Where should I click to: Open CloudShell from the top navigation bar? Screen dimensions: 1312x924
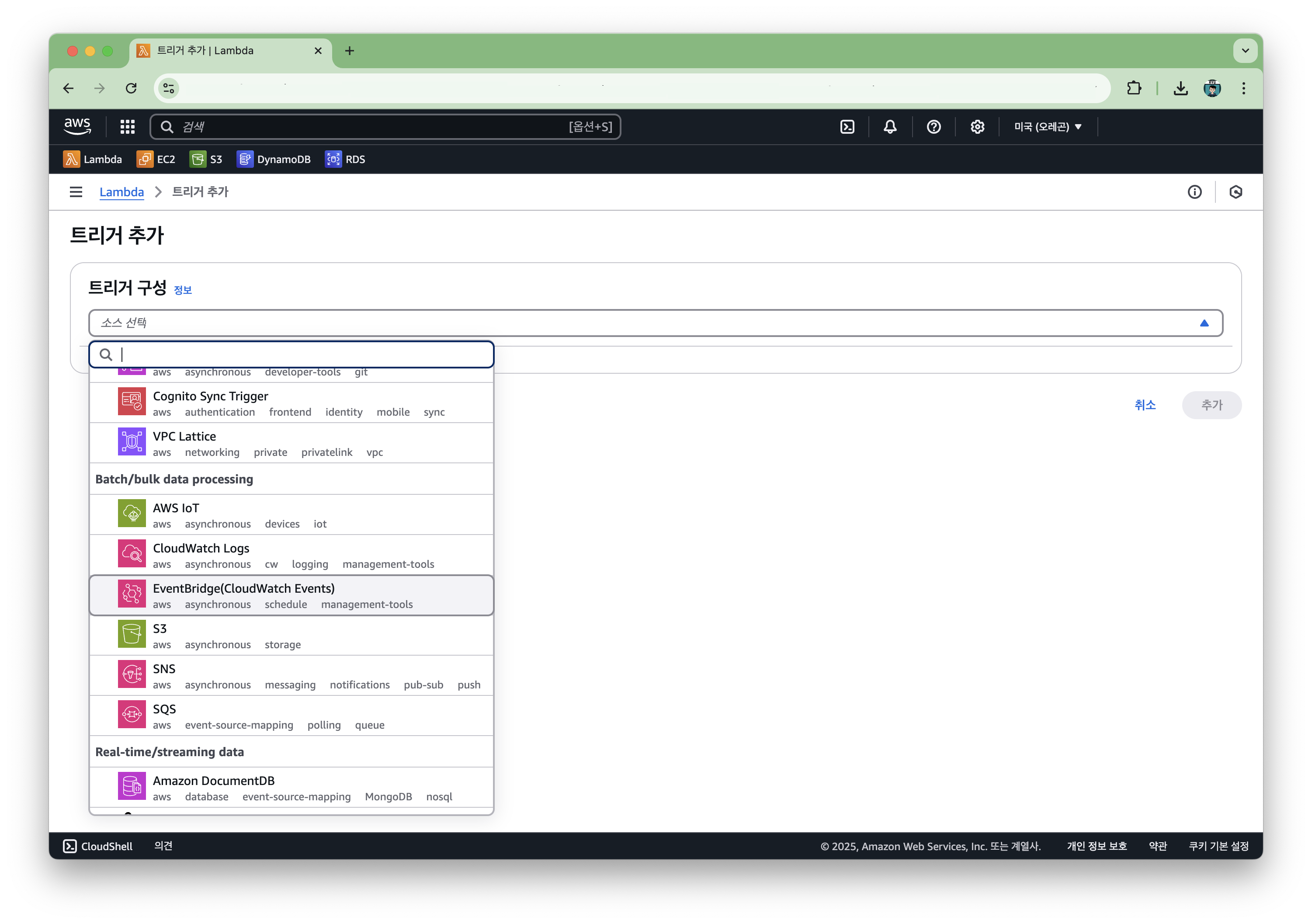pos(847,127)
